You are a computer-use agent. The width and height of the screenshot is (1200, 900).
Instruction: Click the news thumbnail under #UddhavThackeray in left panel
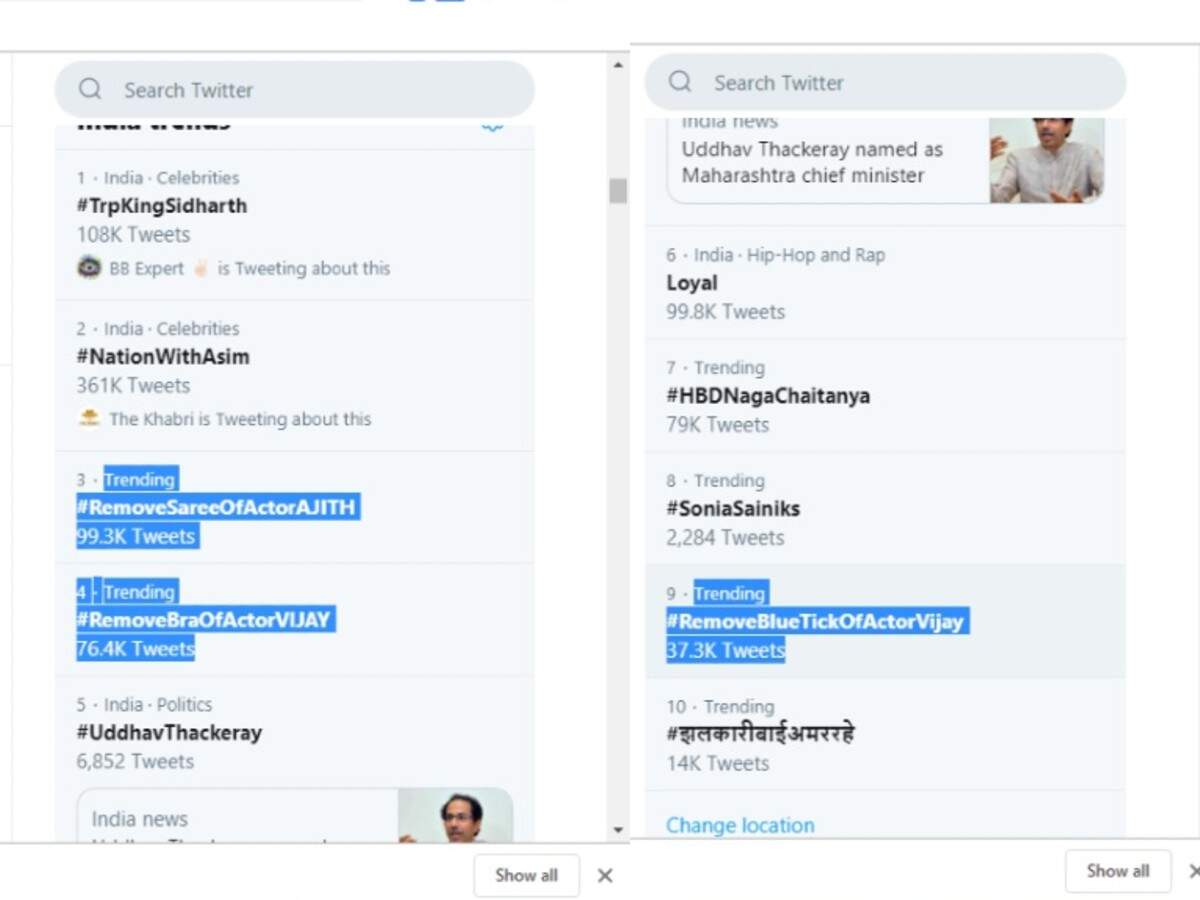point(456,815)
